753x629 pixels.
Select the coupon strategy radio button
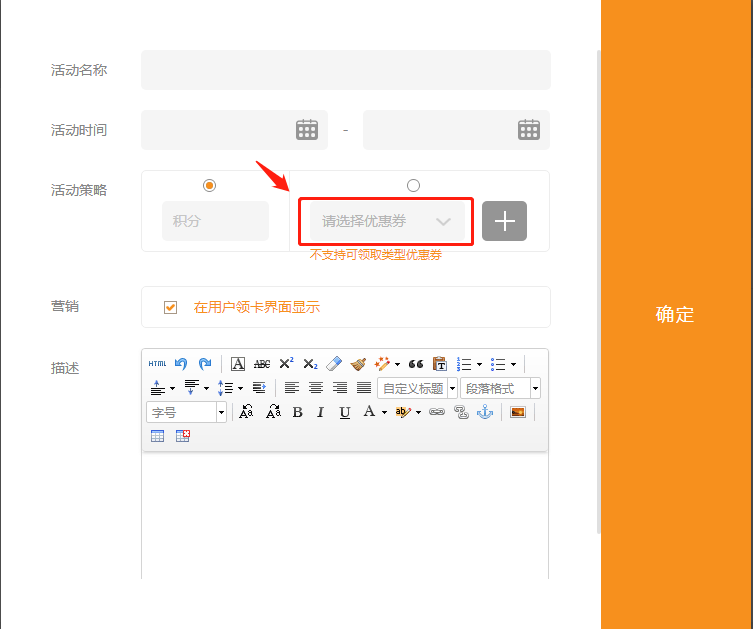click(414, 185)
